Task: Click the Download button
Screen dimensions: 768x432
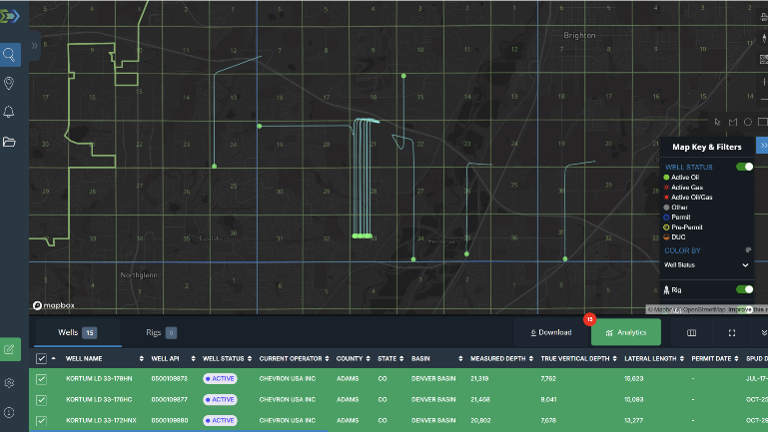Action: [x=548, y=332]
